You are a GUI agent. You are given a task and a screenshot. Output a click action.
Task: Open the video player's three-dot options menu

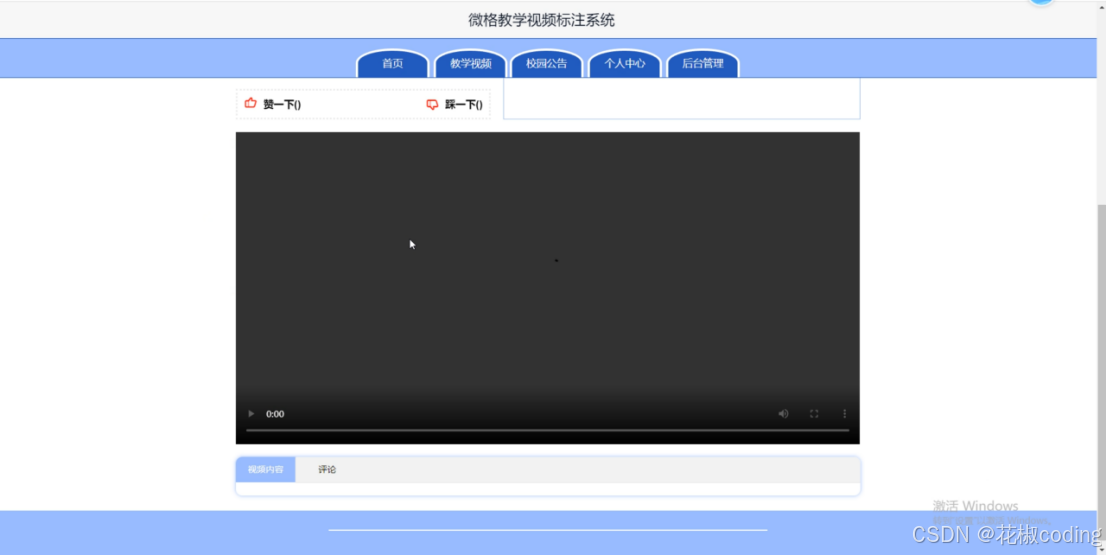pos(844,414)
